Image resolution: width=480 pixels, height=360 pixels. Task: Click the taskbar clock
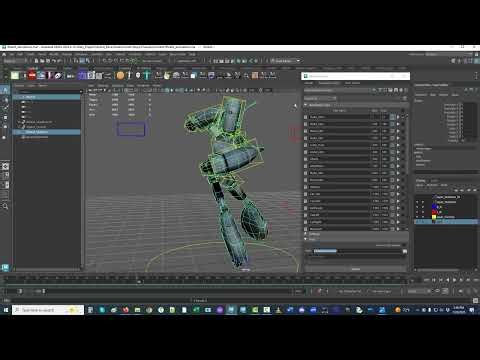tap(459, 310)
